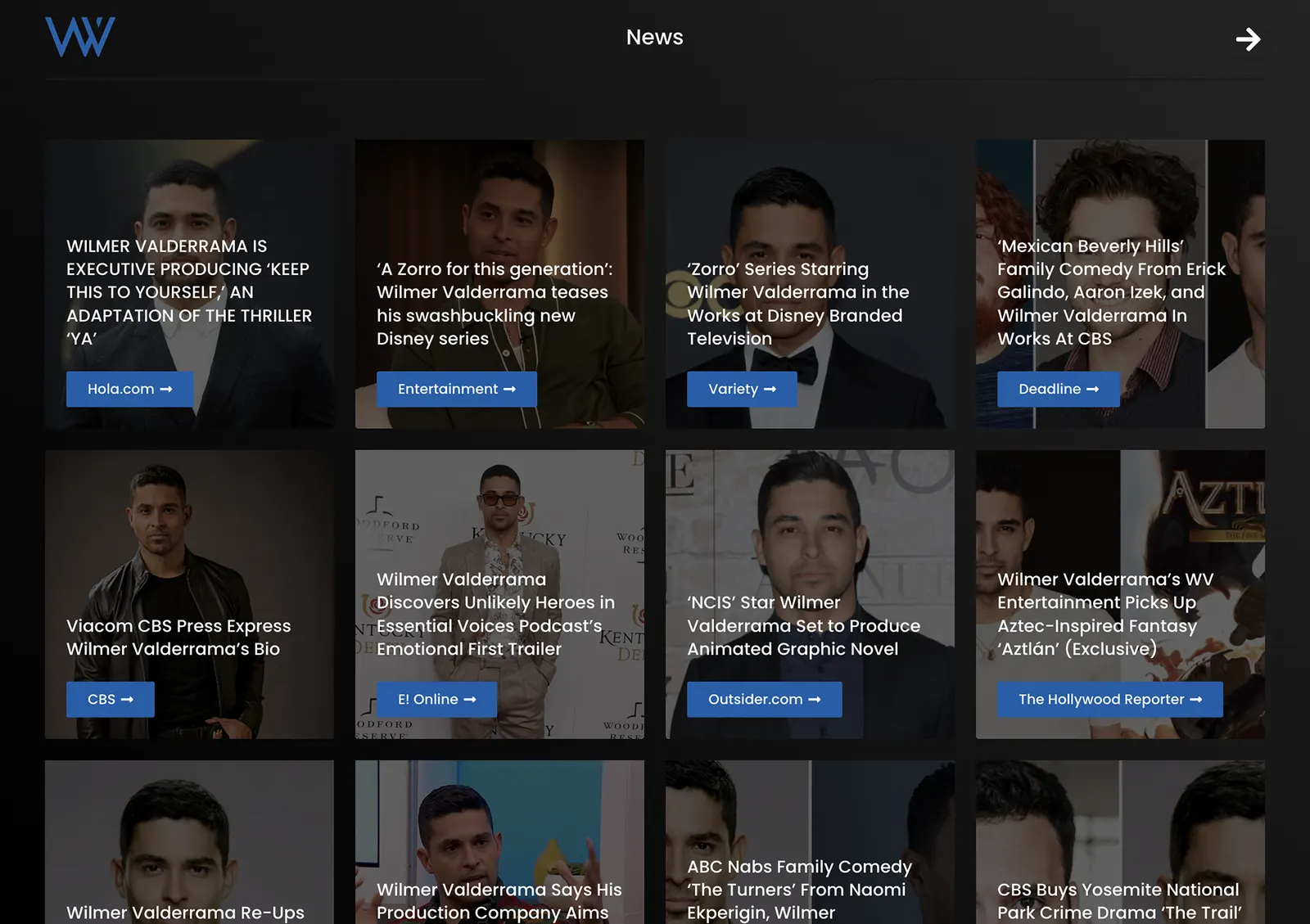Screen dimensions: 1310x924
Task: Open the Outsider.com source button
Action: 764,699
